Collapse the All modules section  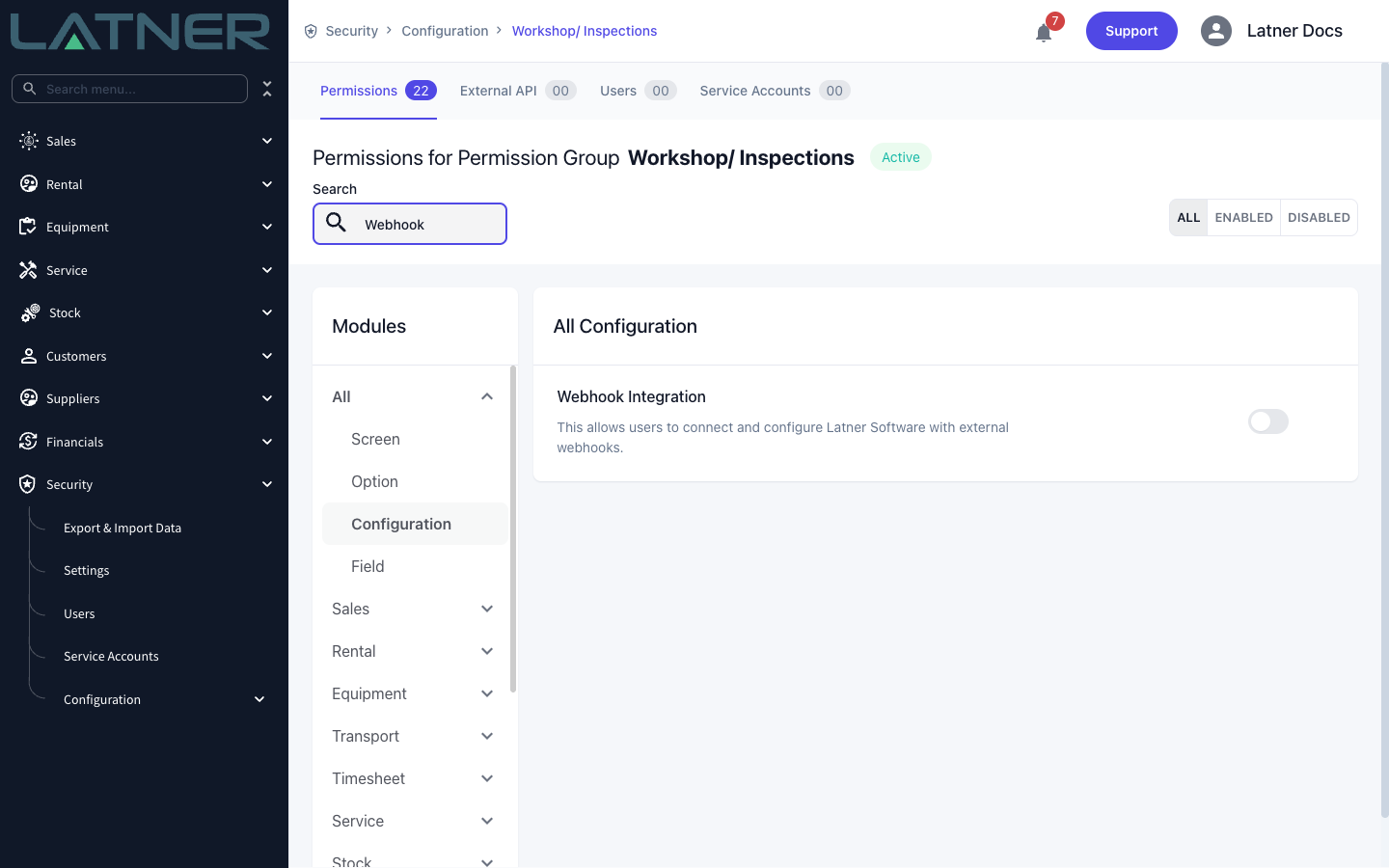coord(487,396)
